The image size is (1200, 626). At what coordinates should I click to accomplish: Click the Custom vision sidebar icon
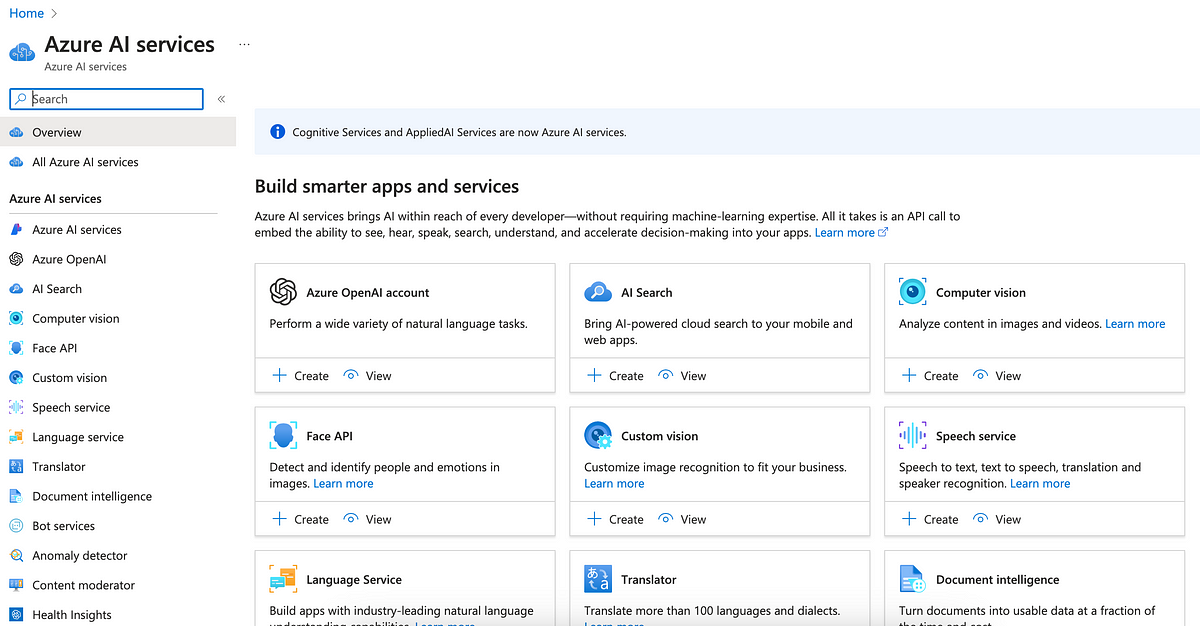click(x=16, y=378)
